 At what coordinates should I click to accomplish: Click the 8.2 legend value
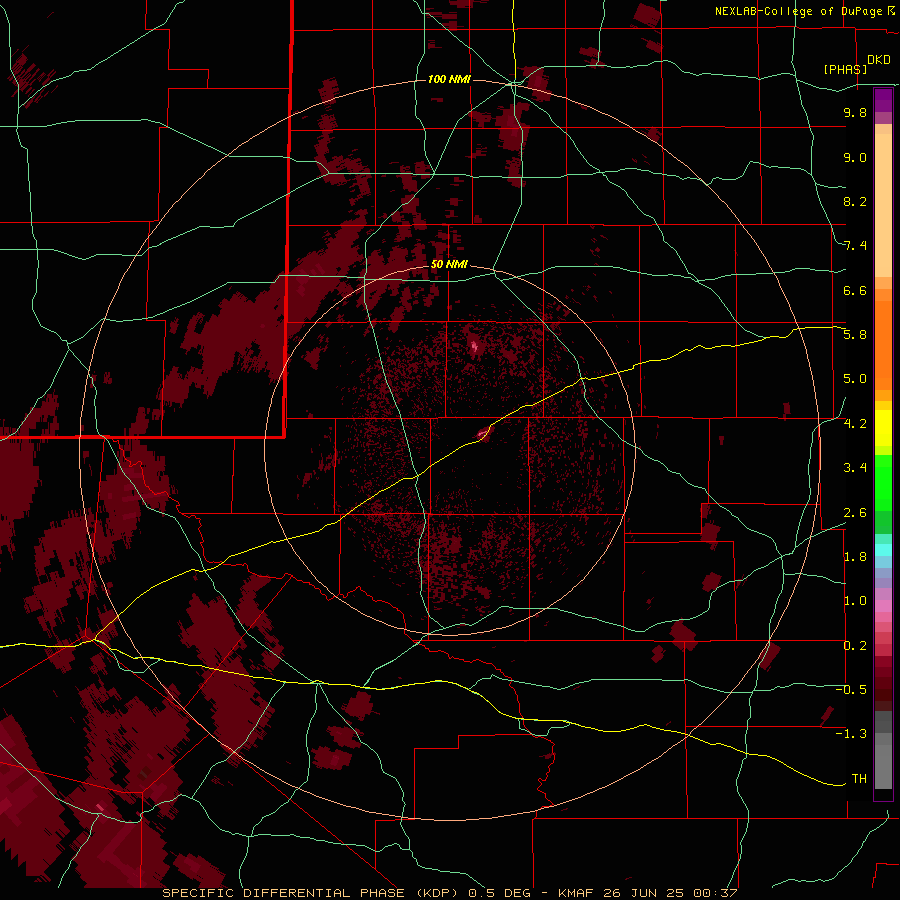[x=855, y=201]
